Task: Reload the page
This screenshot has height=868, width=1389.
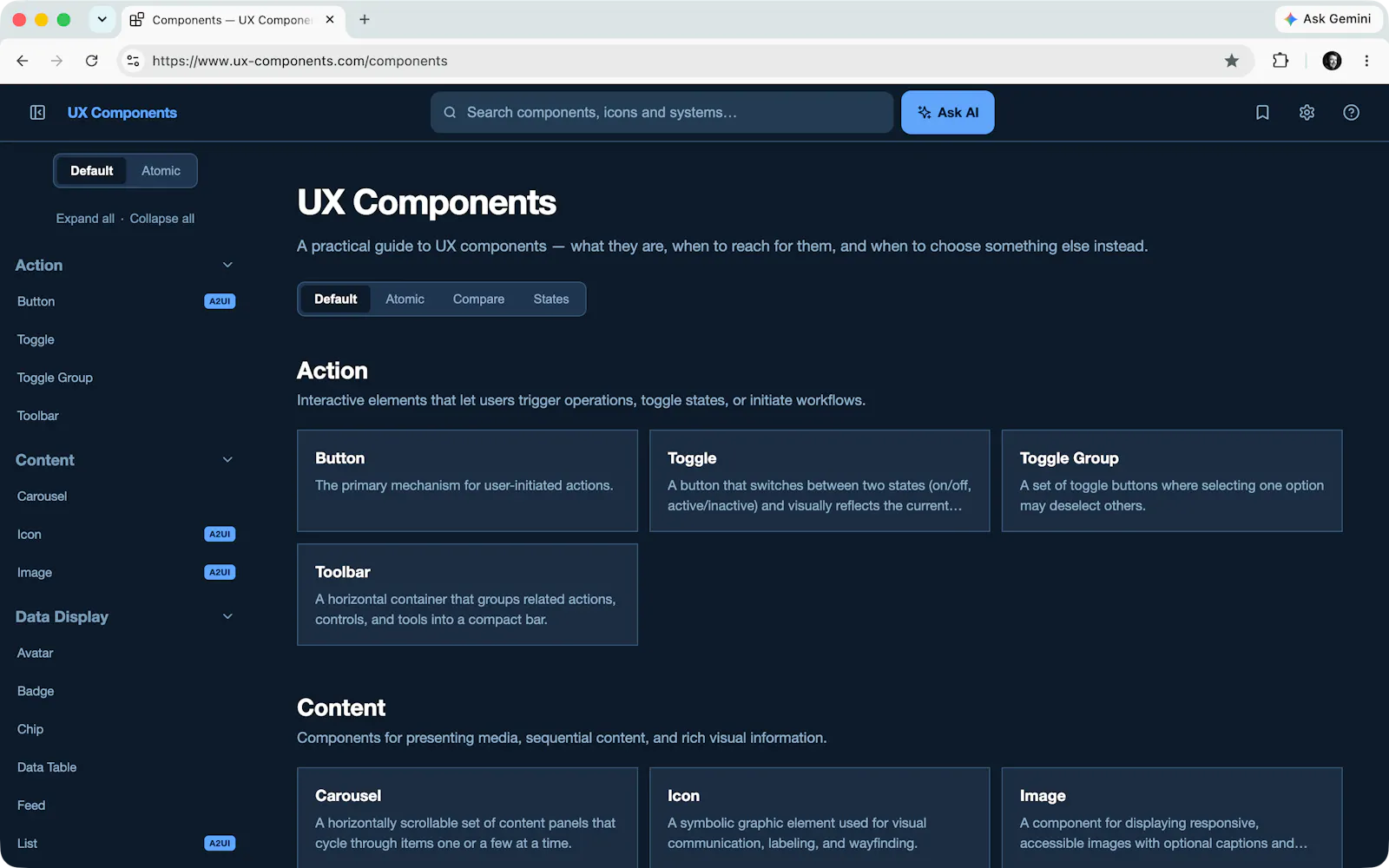Action: coord(91,61)
